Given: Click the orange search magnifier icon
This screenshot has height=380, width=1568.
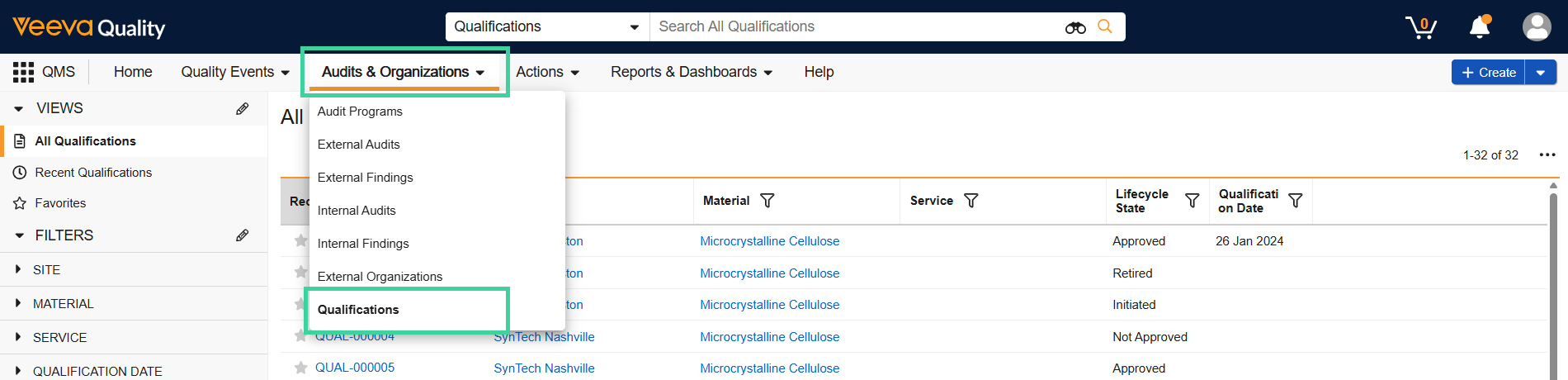Looking at the screenshot, I should [1105, 26].
